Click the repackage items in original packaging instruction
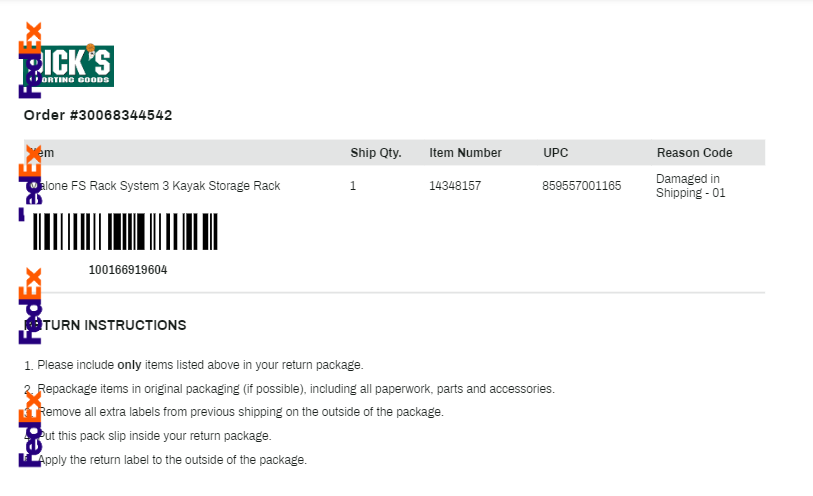 tap(289, 389)
